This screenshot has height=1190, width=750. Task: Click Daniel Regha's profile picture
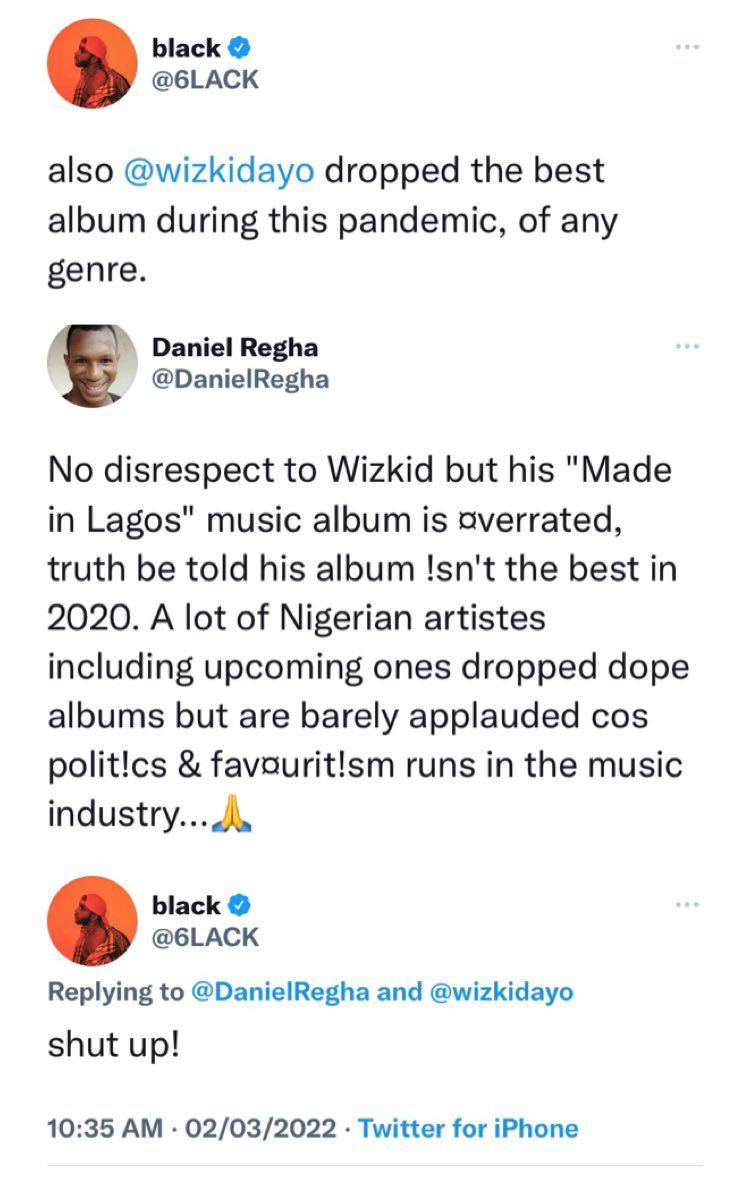click(x=91, y=361)
